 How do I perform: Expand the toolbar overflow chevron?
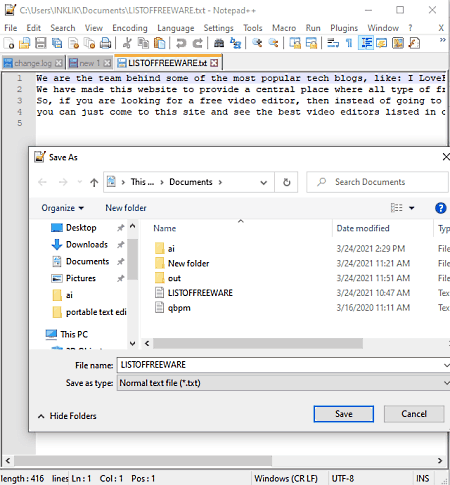[x=443, y=40]
